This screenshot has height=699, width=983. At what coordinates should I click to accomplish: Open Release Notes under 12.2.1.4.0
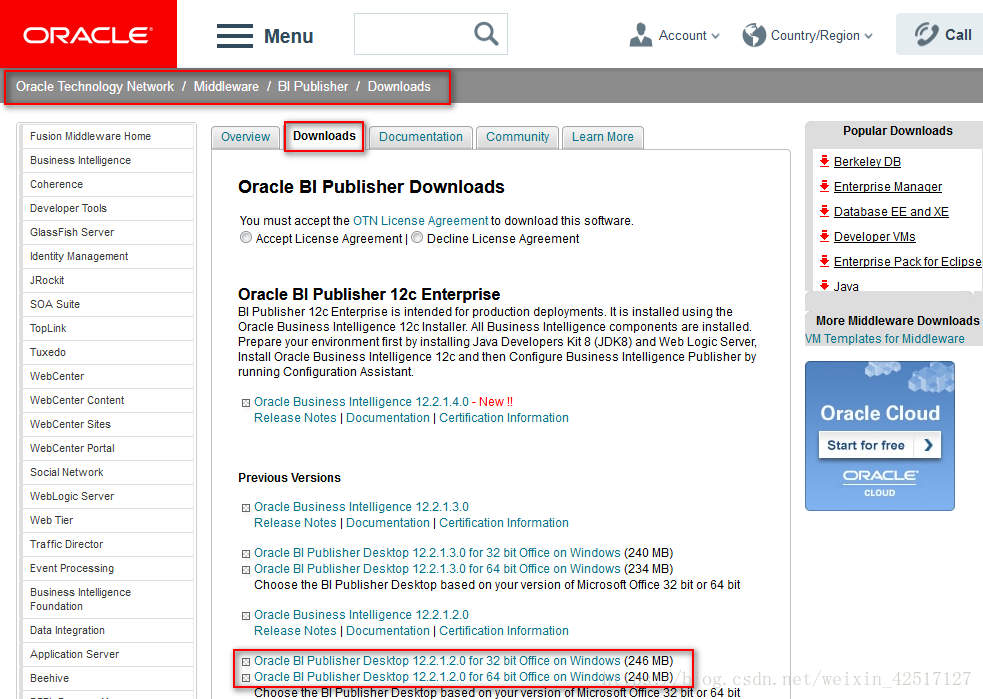[x=295, y=418]
